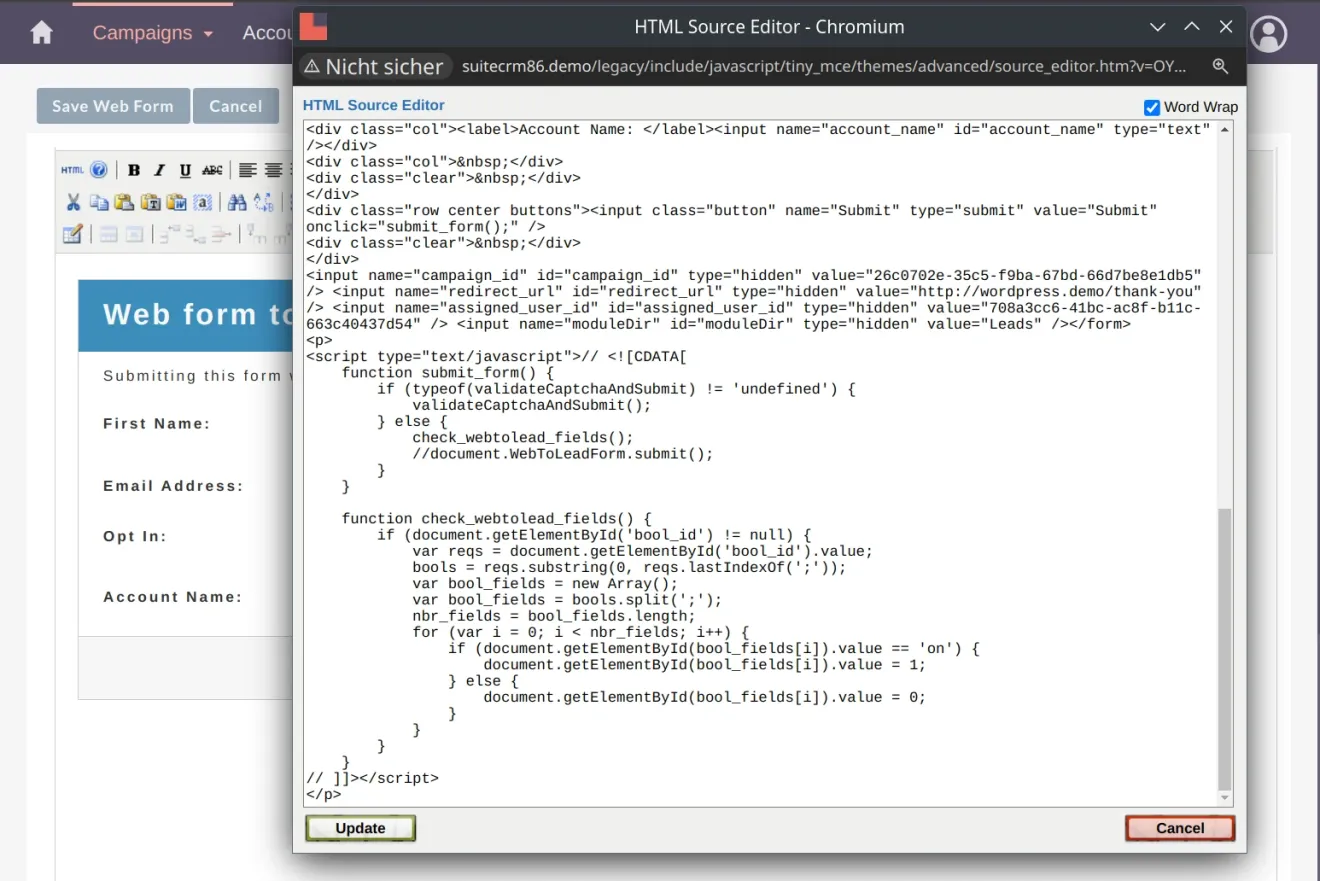The width and height of the screenshot is (1320, 881).
Task: Apply italic formatting using the toolbar icon
Action: click(x=160, y=170)
